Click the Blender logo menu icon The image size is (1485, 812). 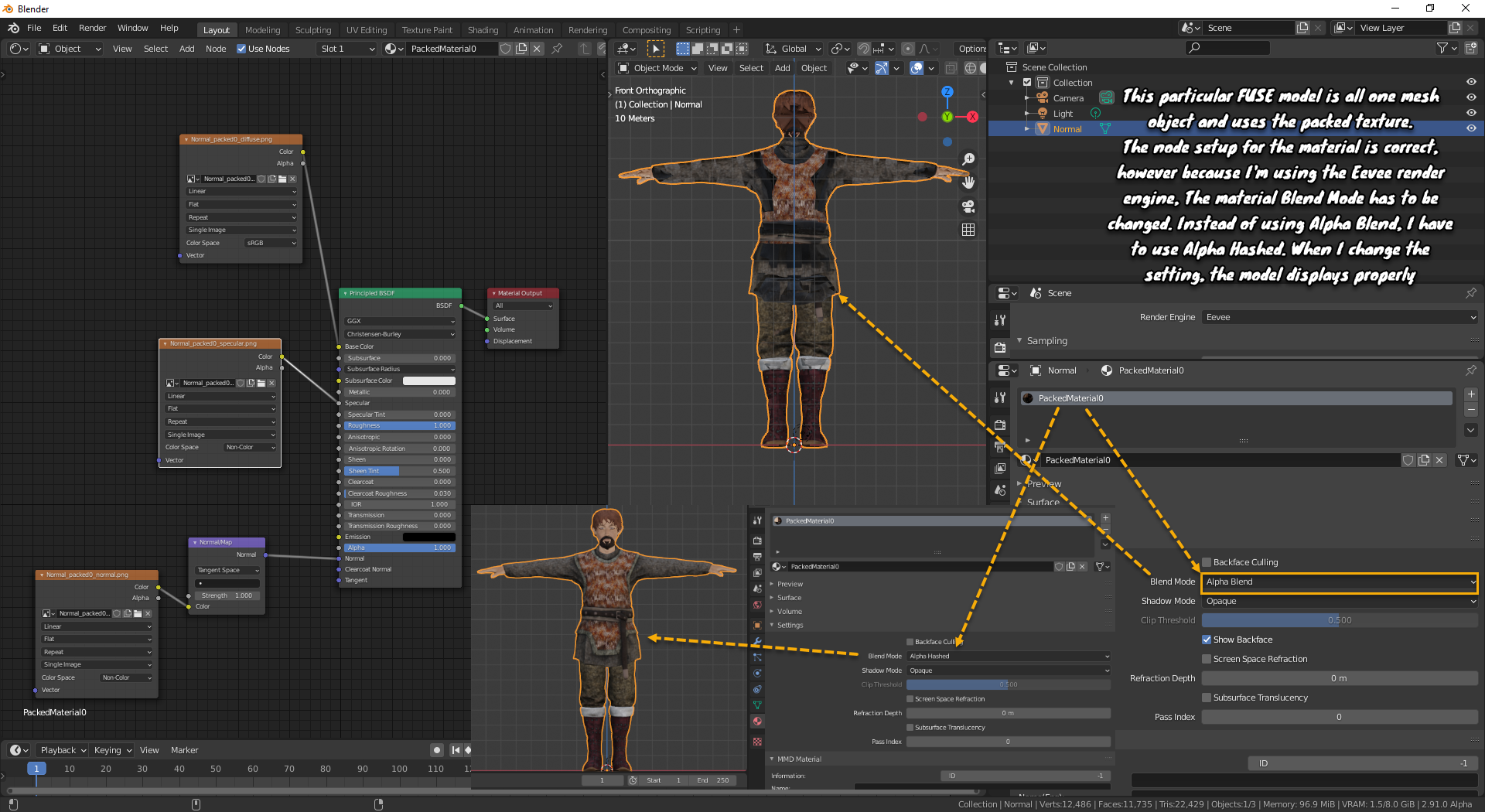[x=13, y=28]
